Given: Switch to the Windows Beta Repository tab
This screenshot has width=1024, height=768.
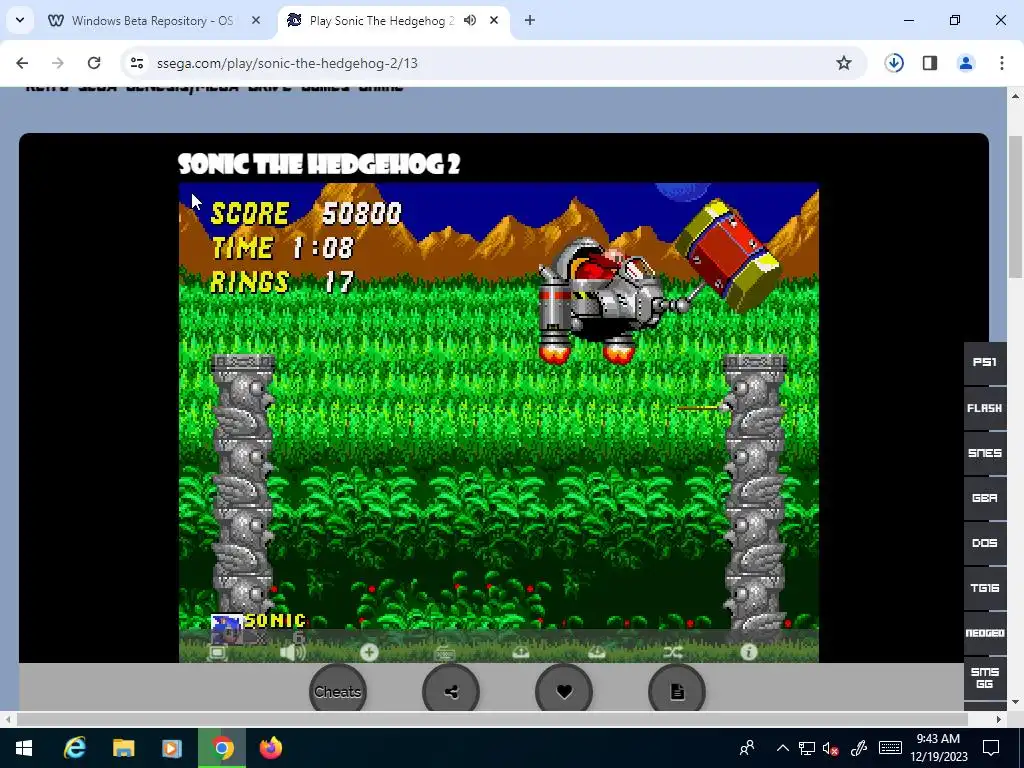Looking at the screenshot, I should click(x=152, y=20).
